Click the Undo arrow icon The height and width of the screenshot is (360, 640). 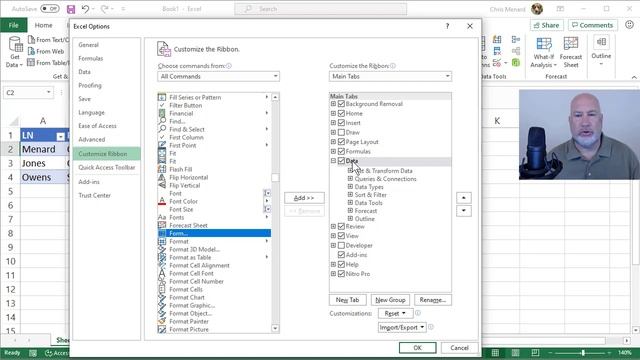click(85, 9)
